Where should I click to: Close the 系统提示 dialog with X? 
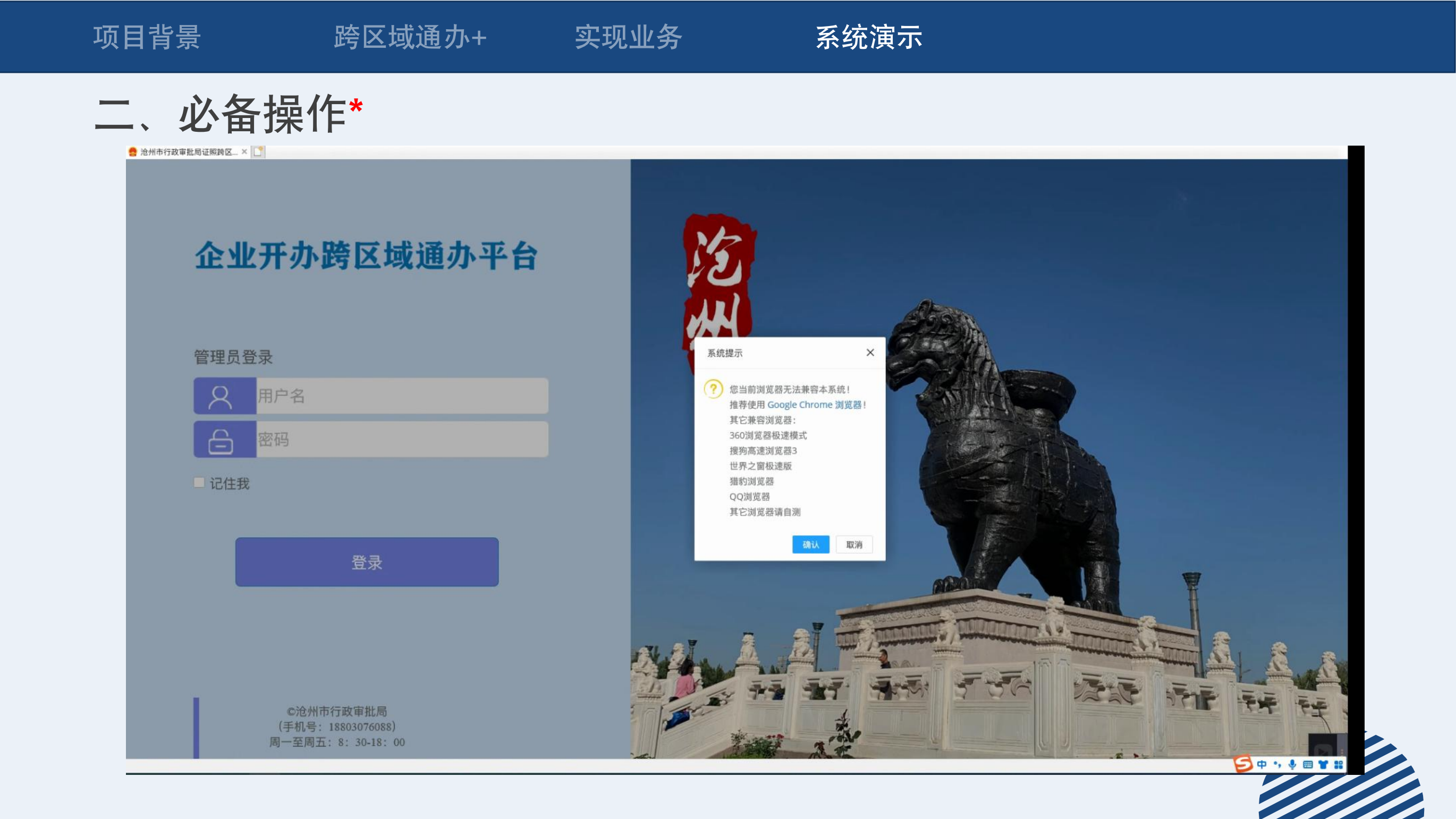(x=870, y=353)
